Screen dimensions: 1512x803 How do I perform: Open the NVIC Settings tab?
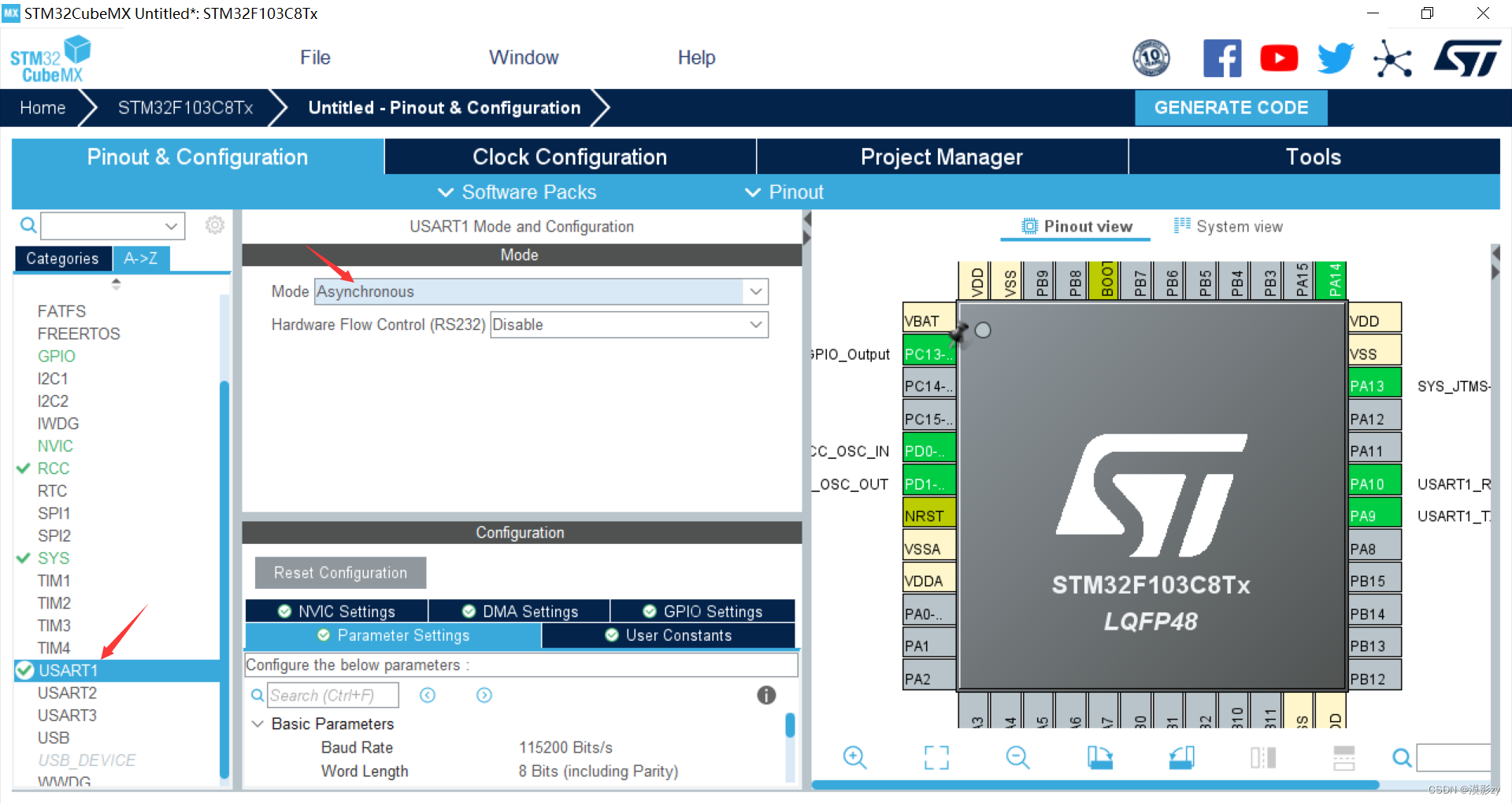(337, 611)
